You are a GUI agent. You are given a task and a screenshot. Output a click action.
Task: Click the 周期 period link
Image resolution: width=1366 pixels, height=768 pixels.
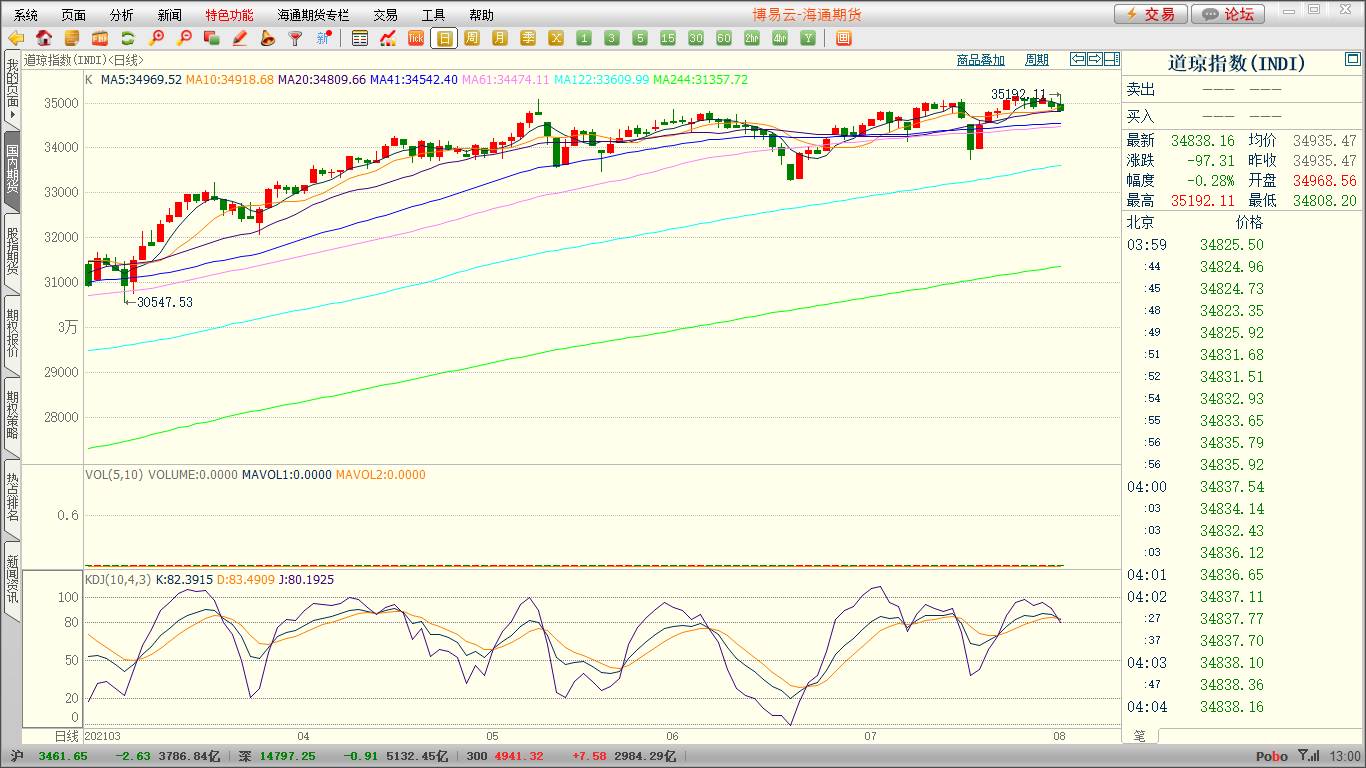pos(1037,60)
